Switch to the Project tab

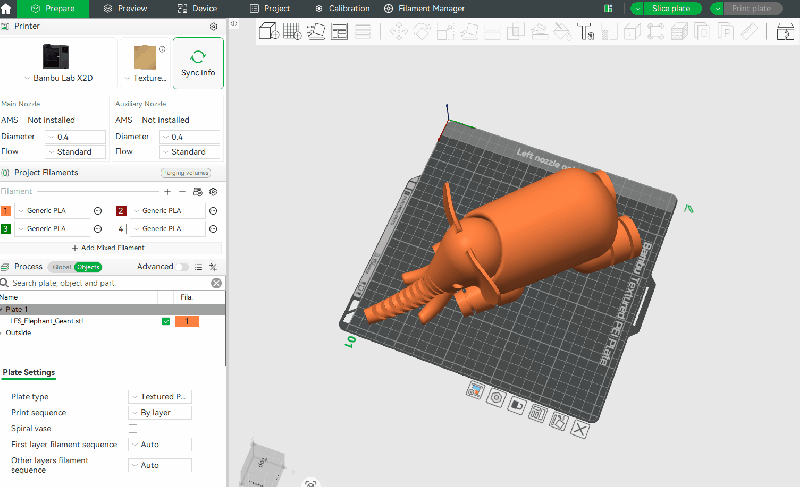[x=270, y=9]
